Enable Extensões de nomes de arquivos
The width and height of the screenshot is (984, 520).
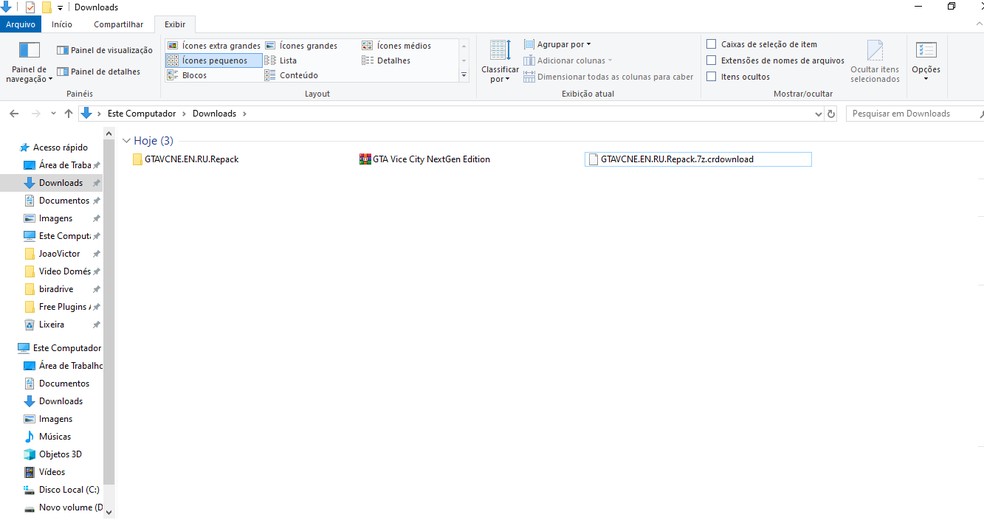click(711, 60)
